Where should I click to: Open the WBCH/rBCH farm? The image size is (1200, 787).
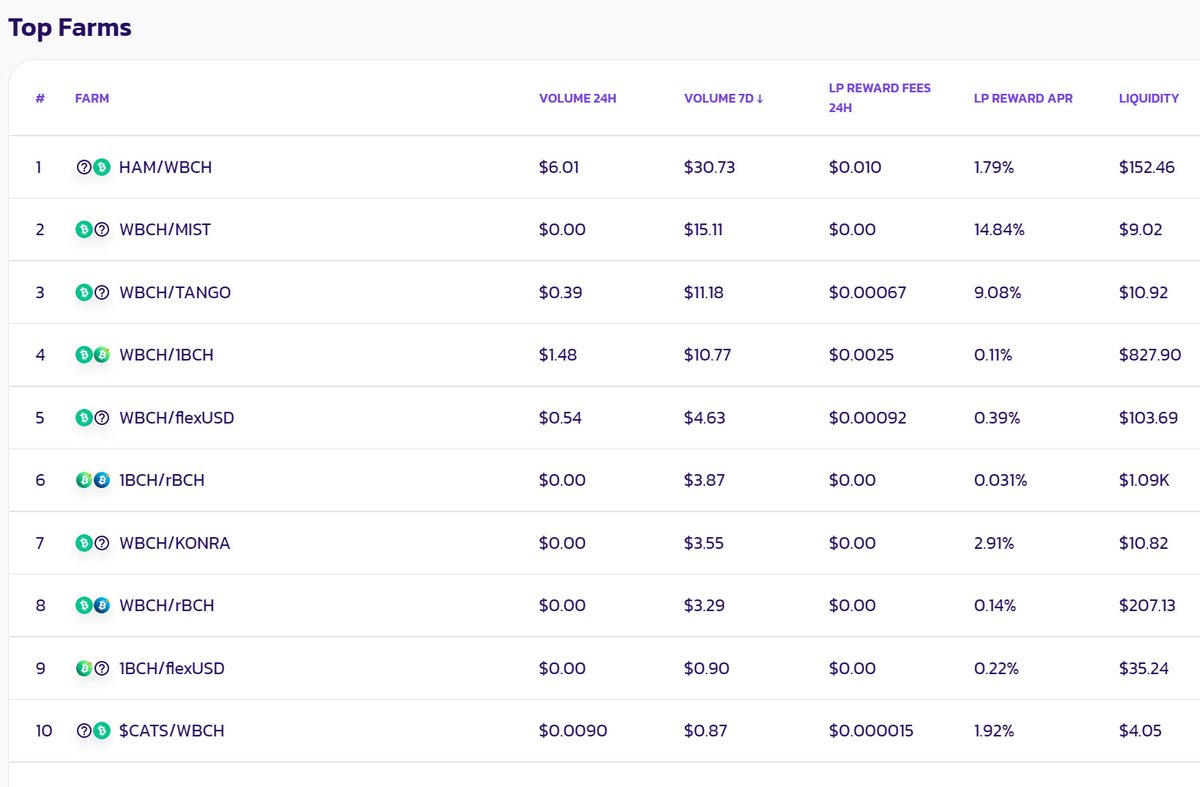pyautogui.click(x=167, y=605)
